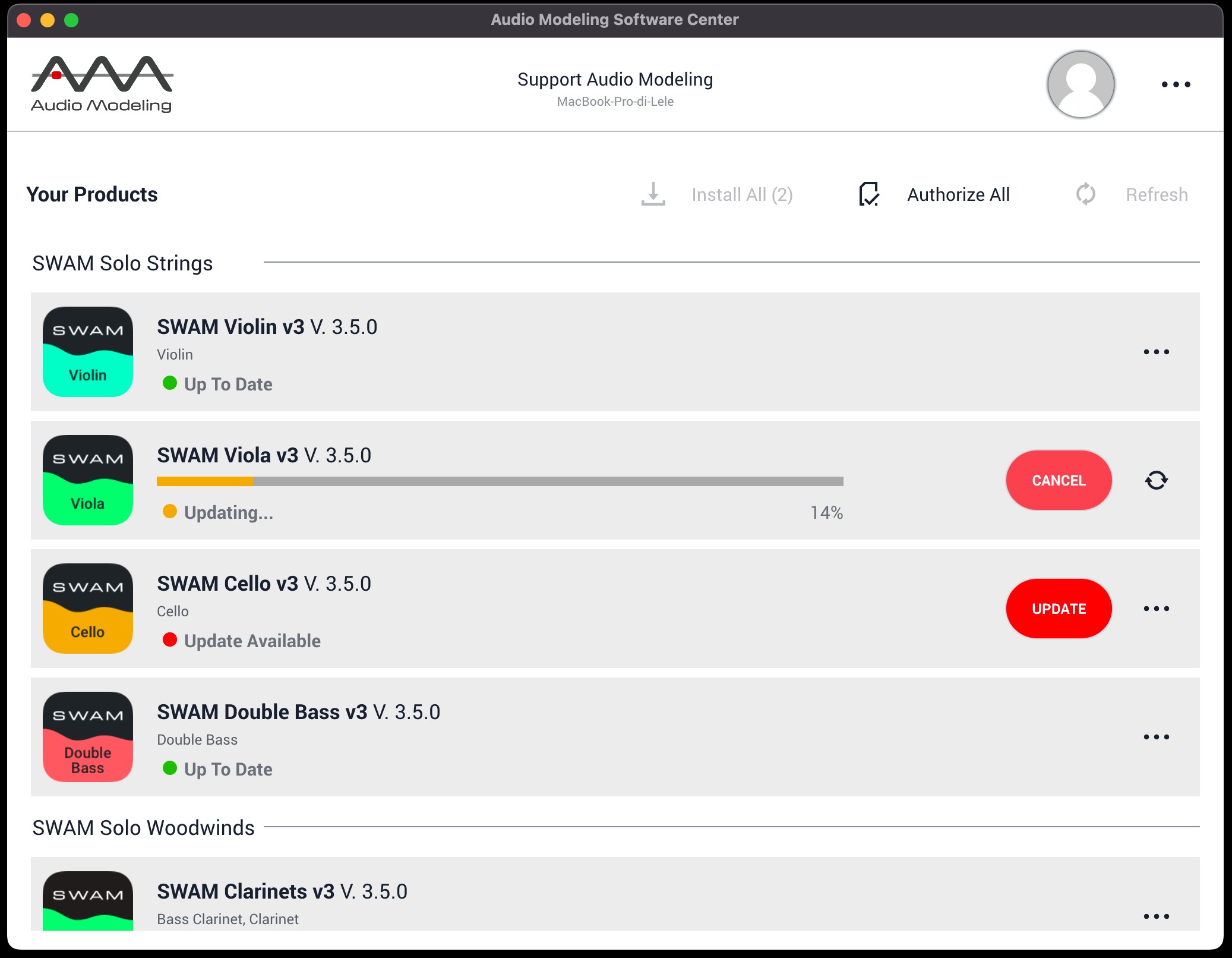Click the Install All download icon
The width and height of the screenshot is (1232, 958).
click(x=653, y=194)
